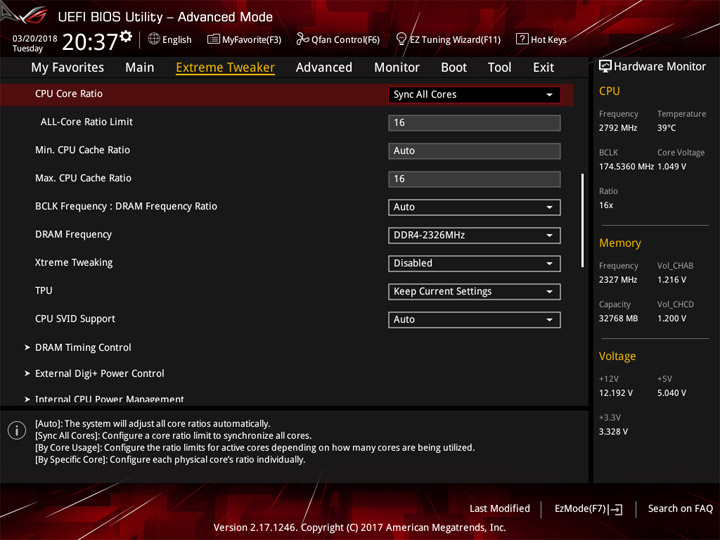Click the information circle icon

[x=17, y=431]
